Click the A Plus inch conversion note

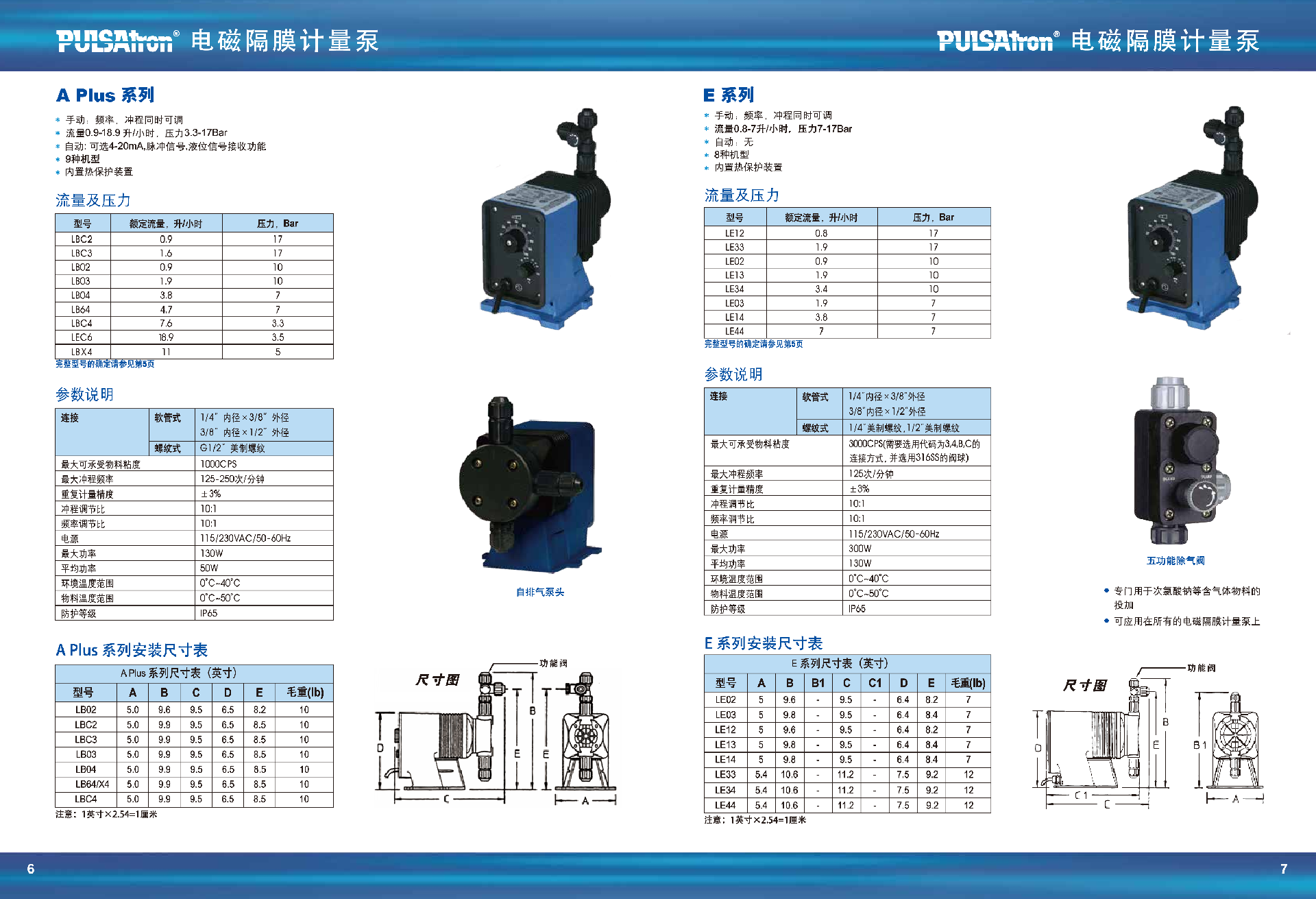106,815
